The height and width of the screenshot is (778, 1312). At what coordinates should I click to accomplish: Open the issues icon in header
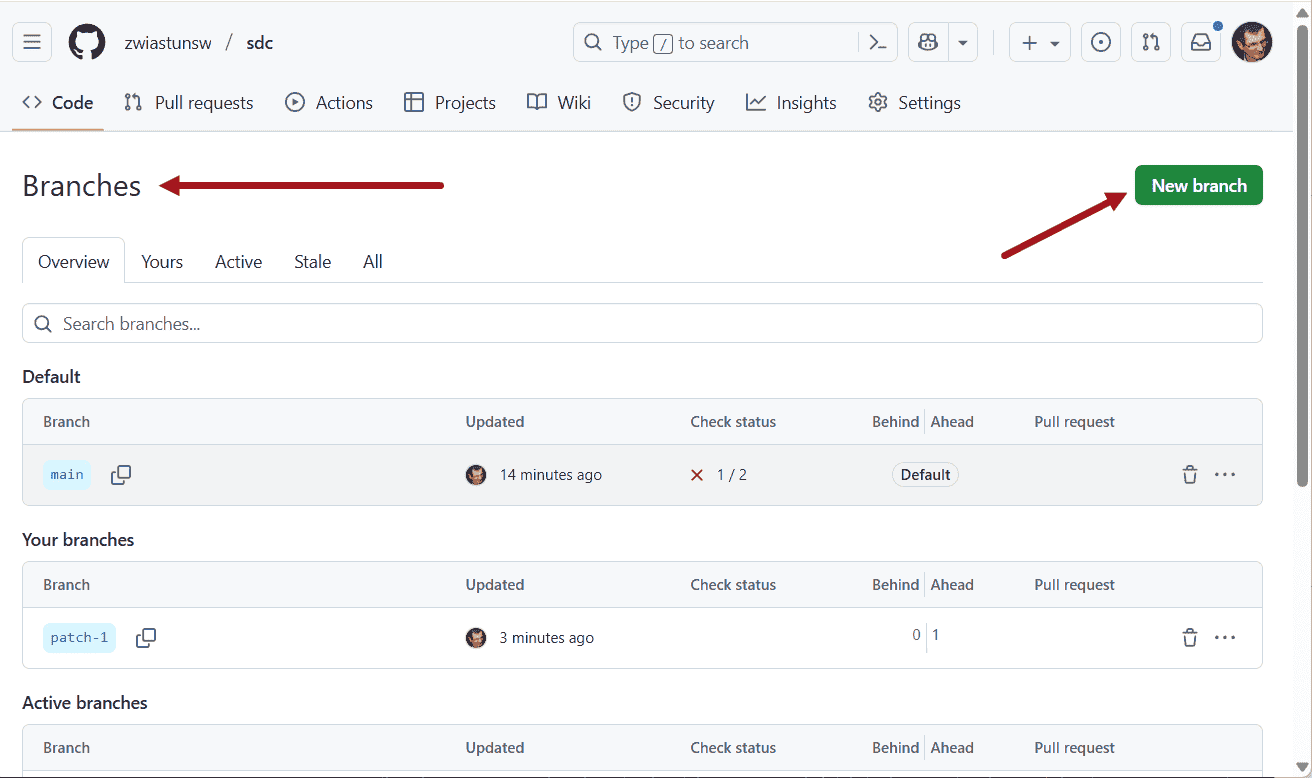[1101, 43]
